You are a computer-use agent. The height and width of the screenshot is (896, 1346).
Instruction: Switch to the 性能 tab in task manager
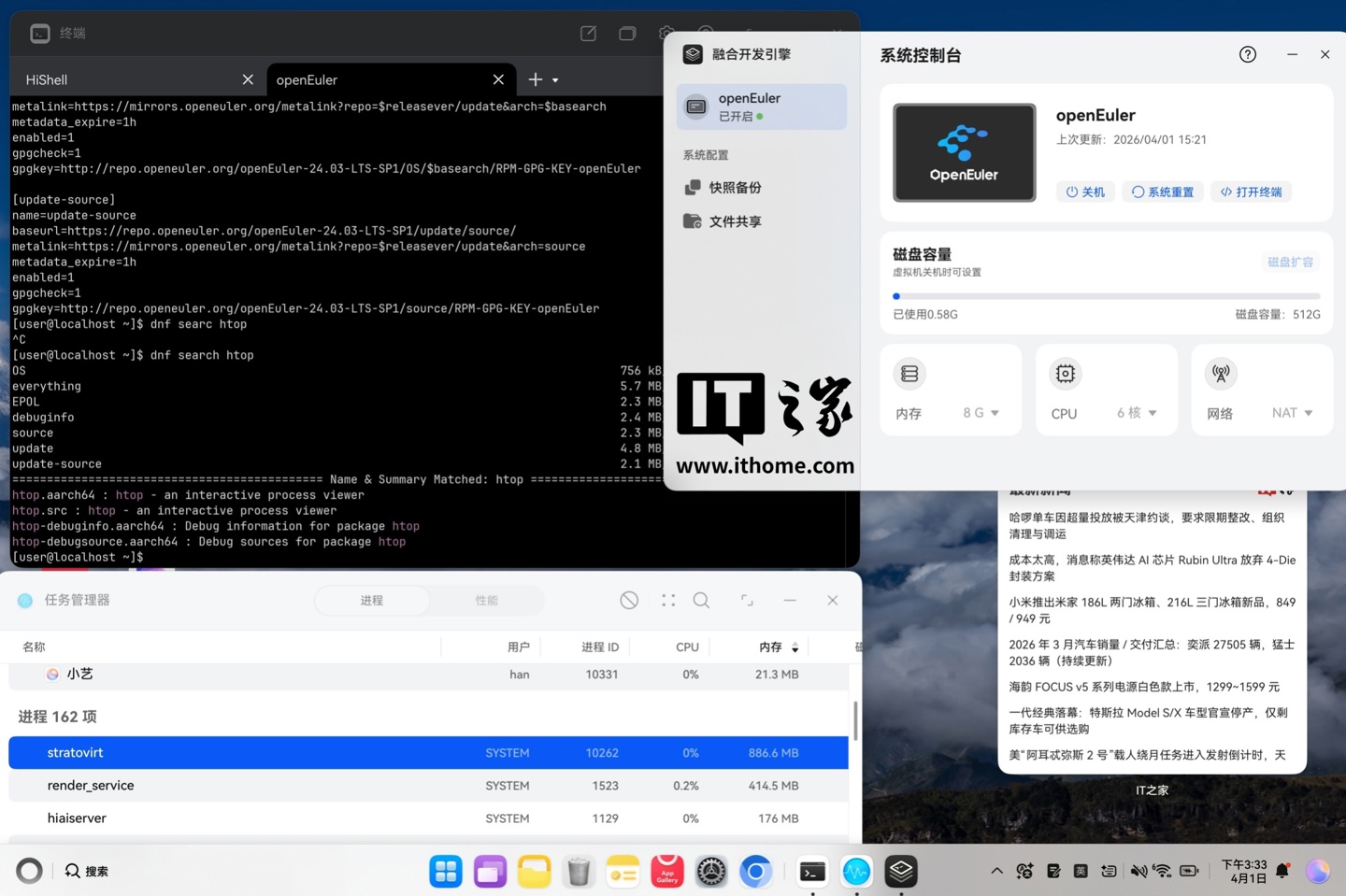point(486,600)
